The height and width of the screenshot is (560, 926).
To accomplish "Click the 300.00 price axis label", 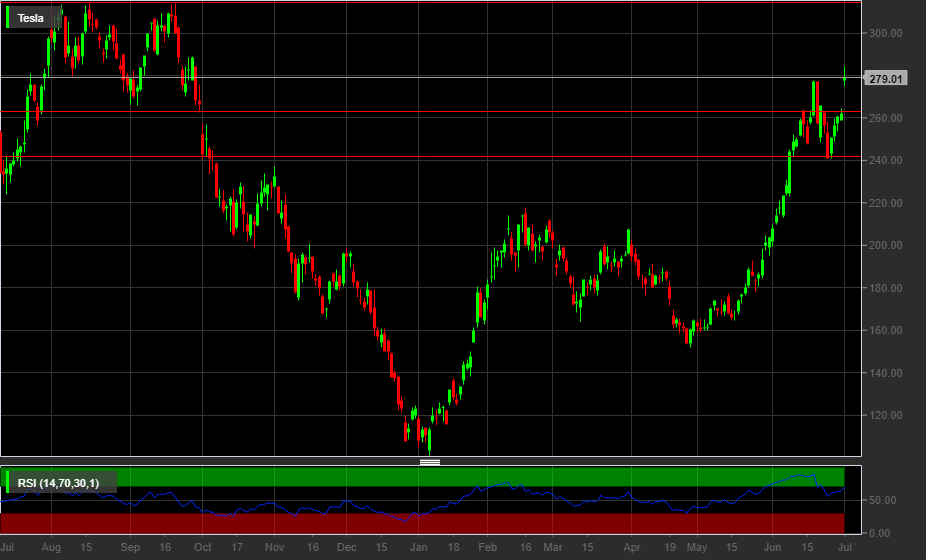I will click(885, 34).
